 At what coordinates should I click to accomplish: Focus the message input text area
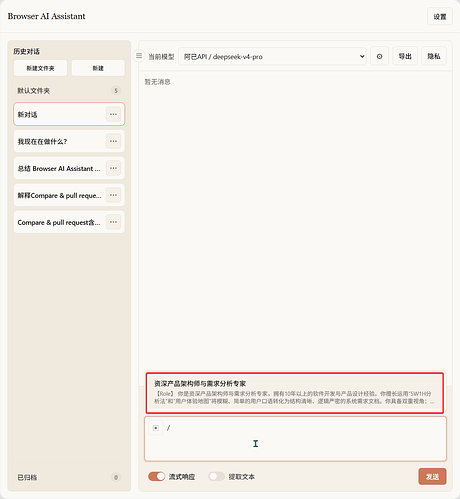(295, 439)
